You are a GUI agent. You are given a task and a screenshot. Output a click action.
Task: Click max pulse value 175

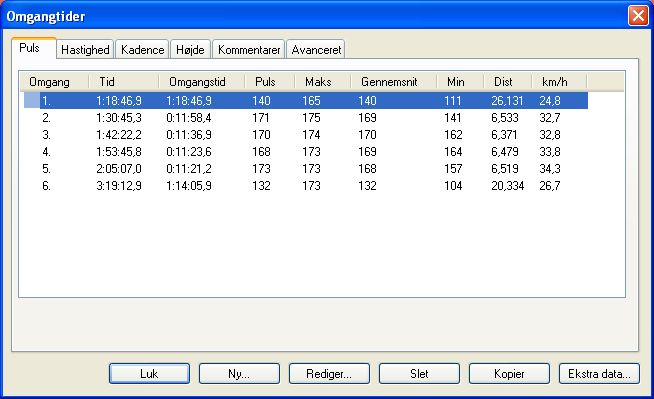tap(312, 118)
